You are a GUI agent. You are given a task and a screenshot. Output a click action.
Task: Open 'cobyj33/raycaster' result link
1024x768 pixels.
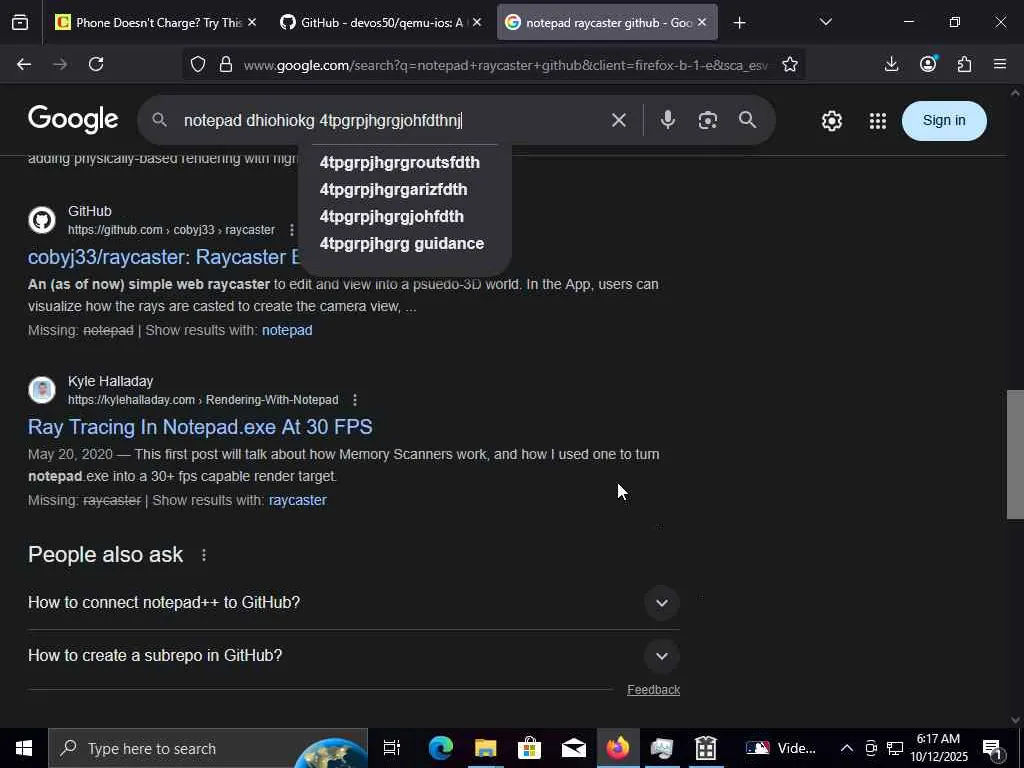163,257
